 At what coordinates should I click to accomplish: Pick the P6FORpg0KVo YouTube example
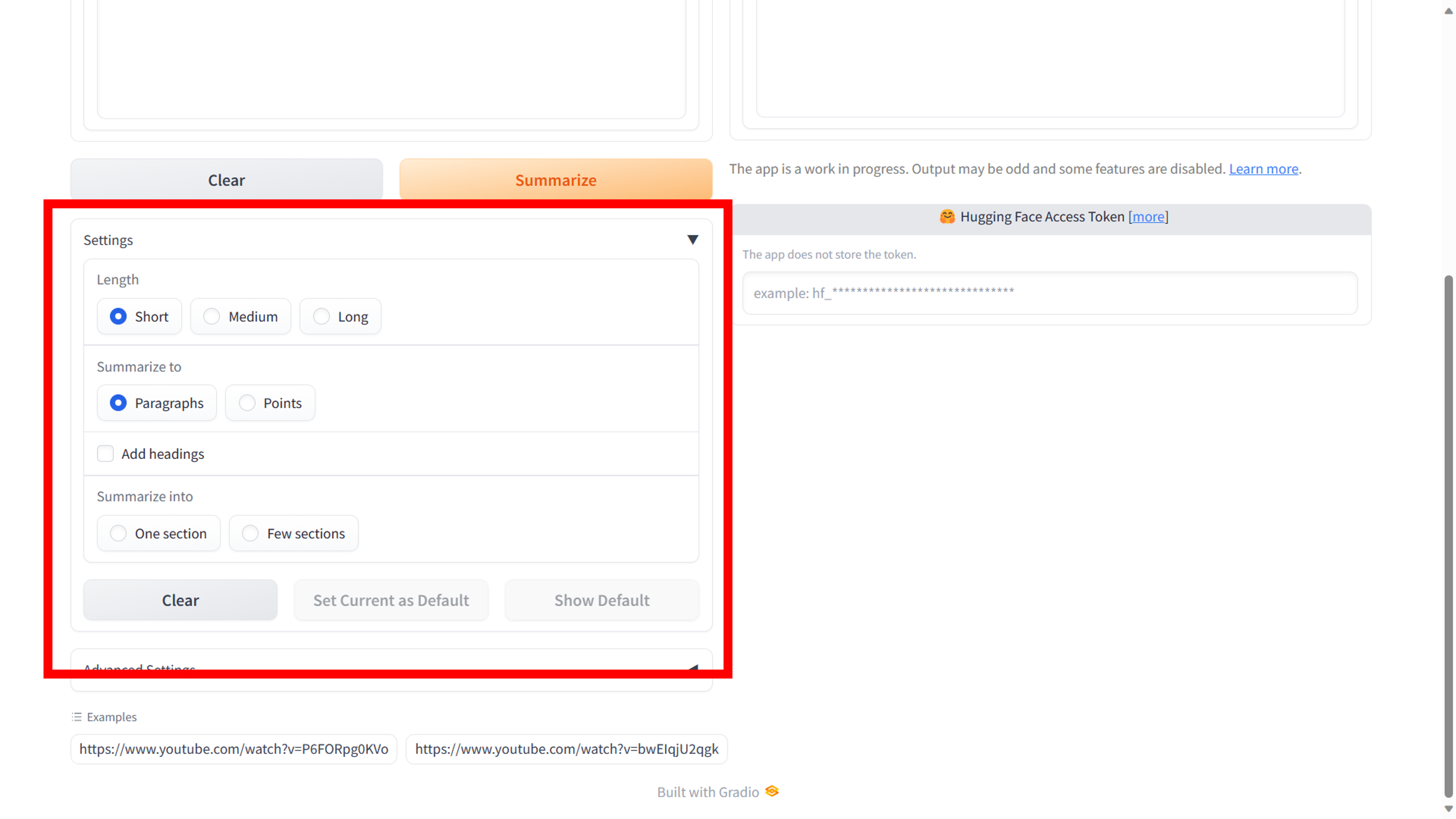(233, 749)
